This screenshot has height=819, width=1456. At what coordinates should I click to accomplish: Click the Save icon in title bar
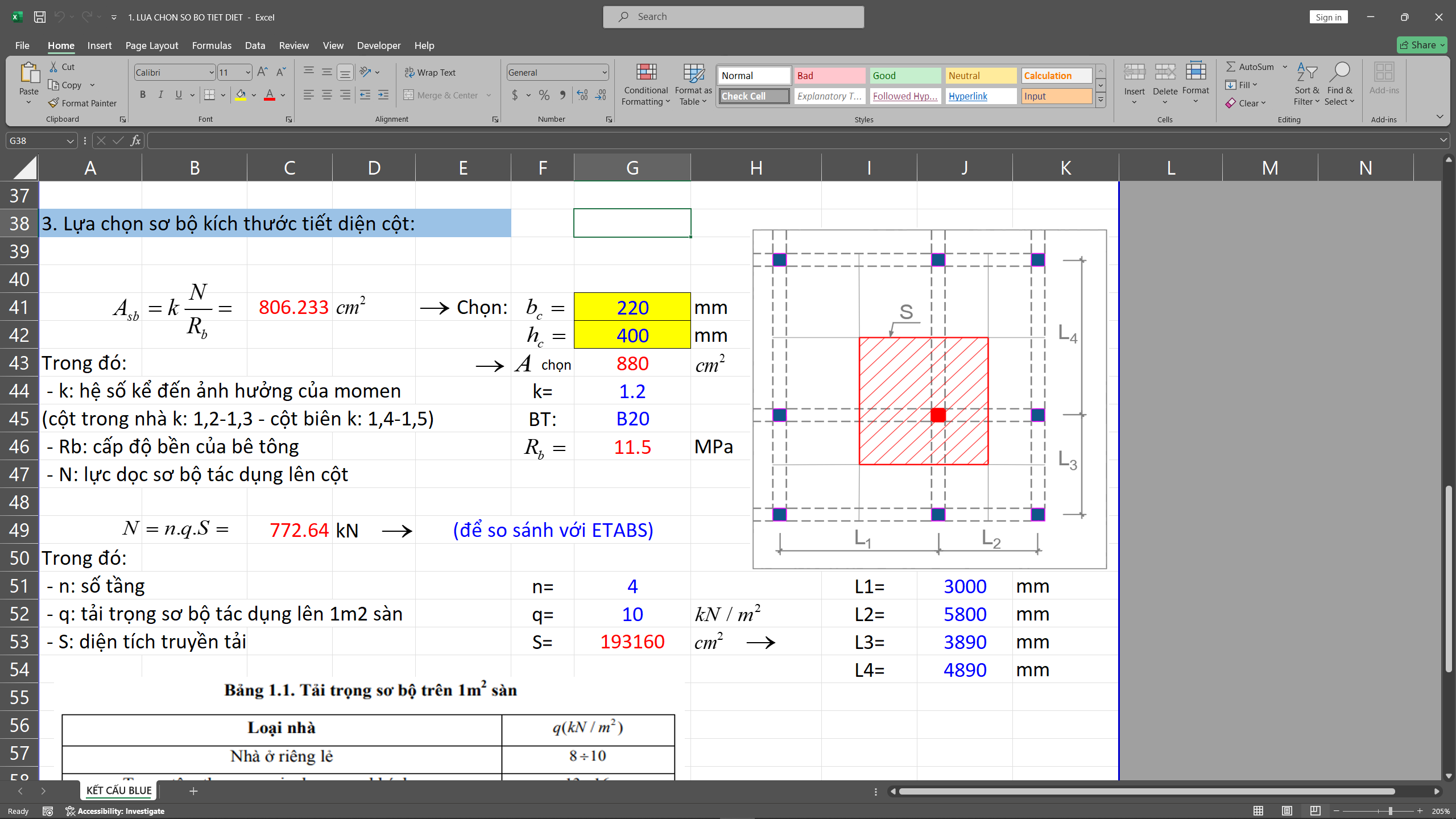pos(40,17)
